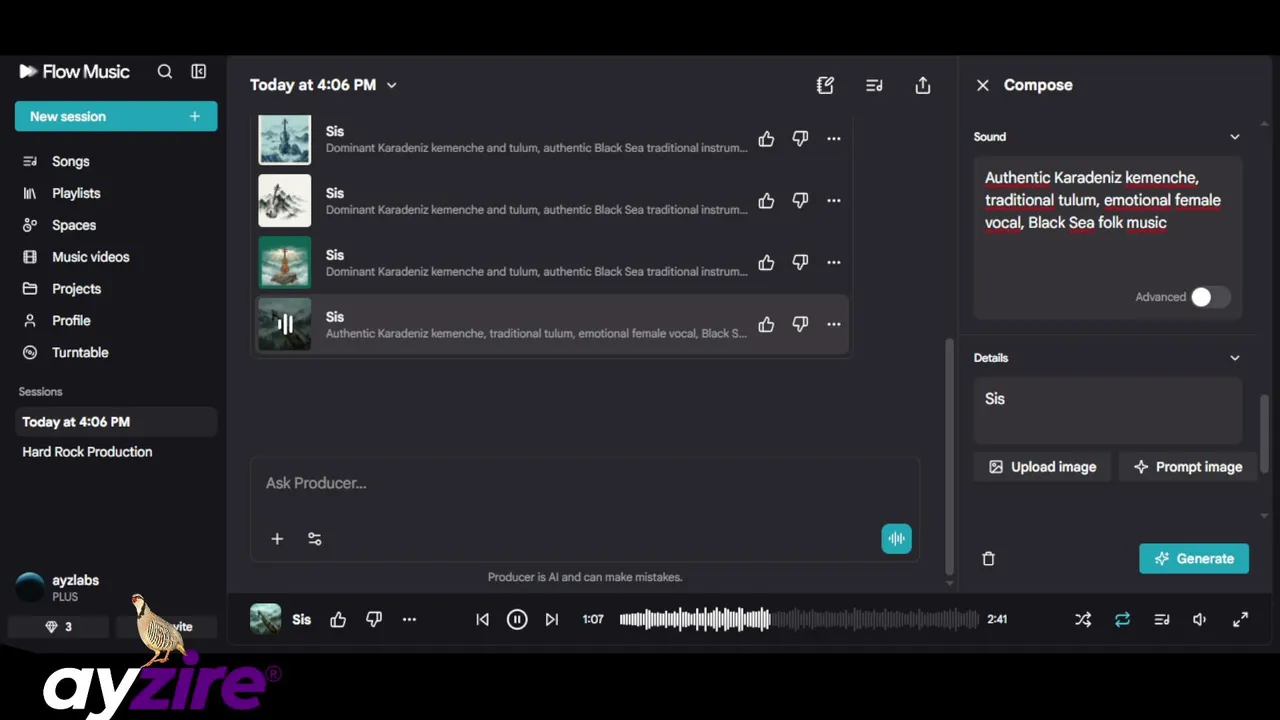Pause the playing Sis track from its thumbnail
The width and height of the screenshot is (1280, 720).
[285, 324]
